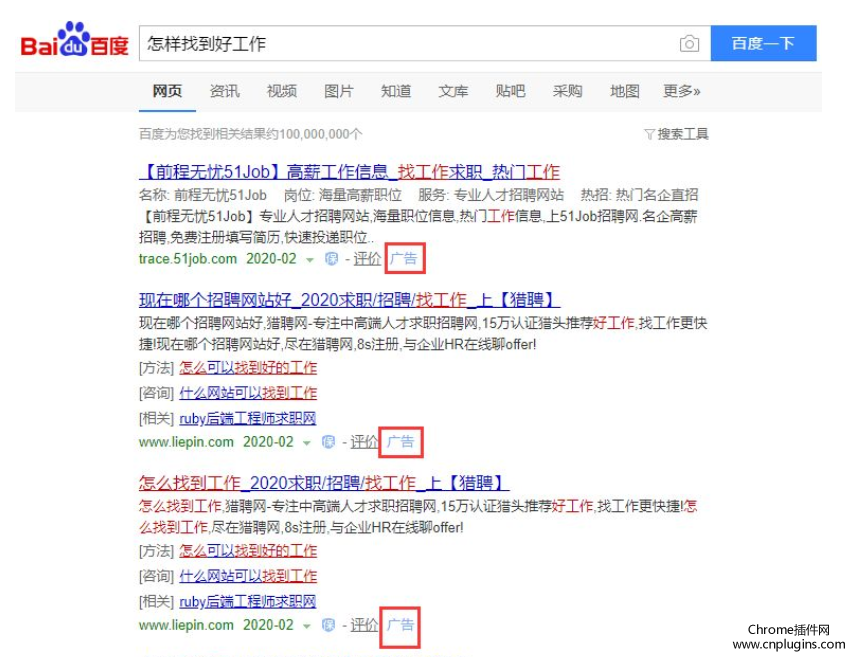Click the shield icon in the 51job result

(x=331, y=259)
